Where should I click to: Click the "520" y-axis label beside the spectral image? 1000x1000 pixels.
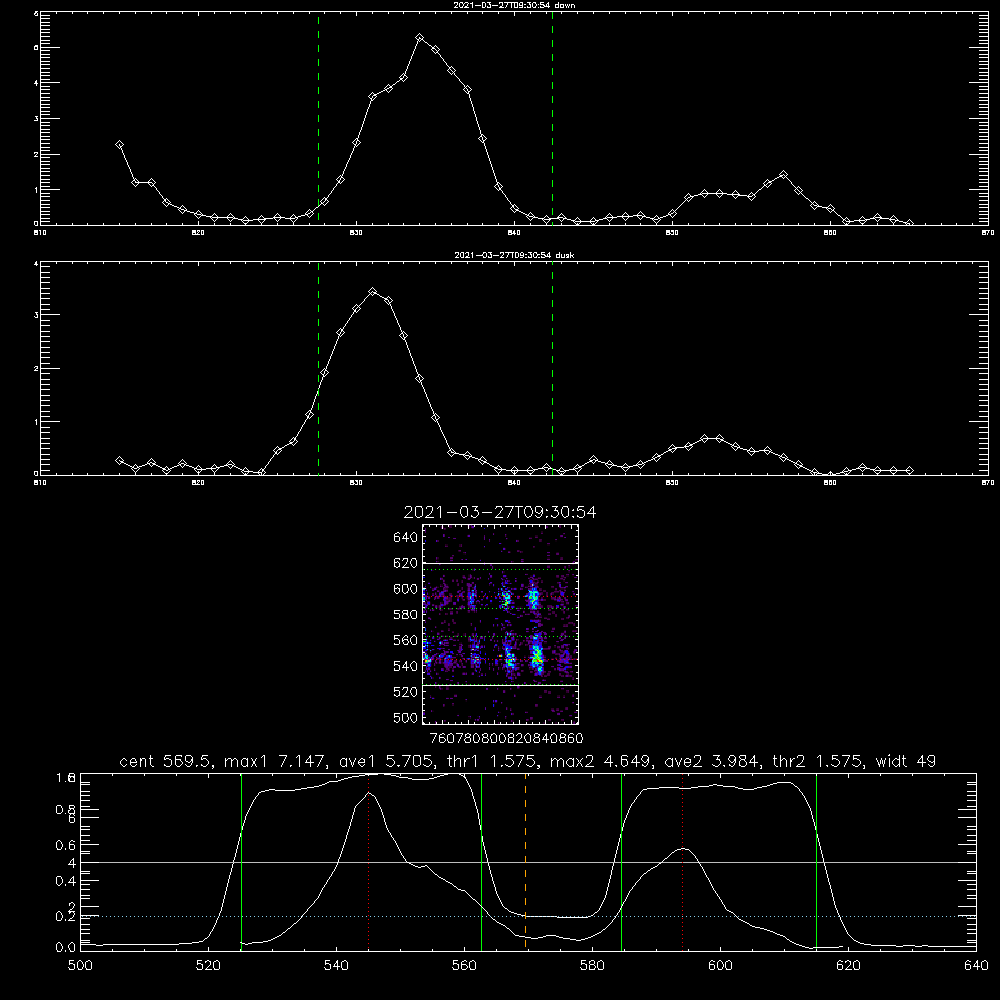coord(405,692)
